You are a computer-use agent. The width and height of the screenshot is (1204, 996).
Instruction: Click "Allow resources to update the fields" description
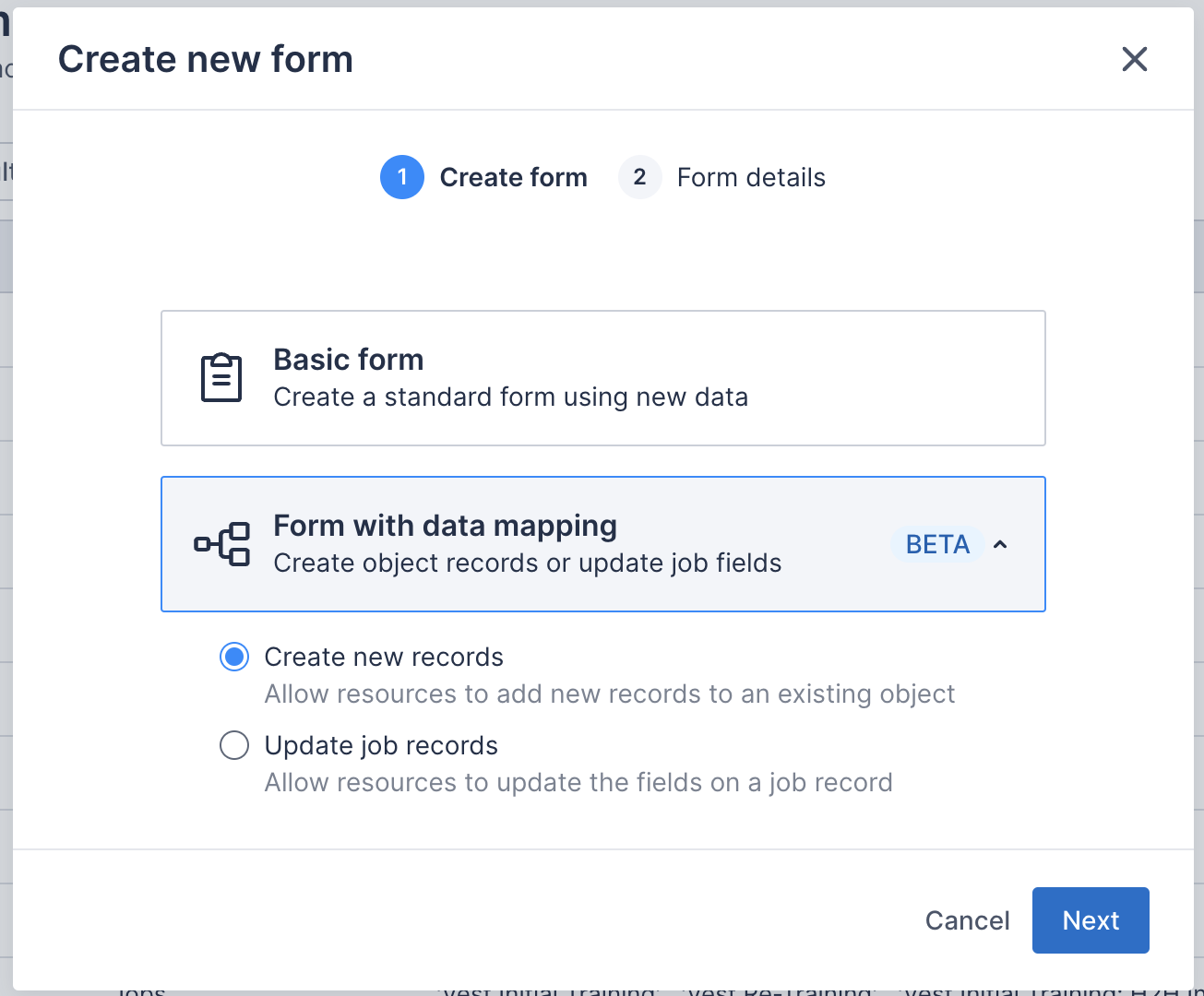(578, 782)
